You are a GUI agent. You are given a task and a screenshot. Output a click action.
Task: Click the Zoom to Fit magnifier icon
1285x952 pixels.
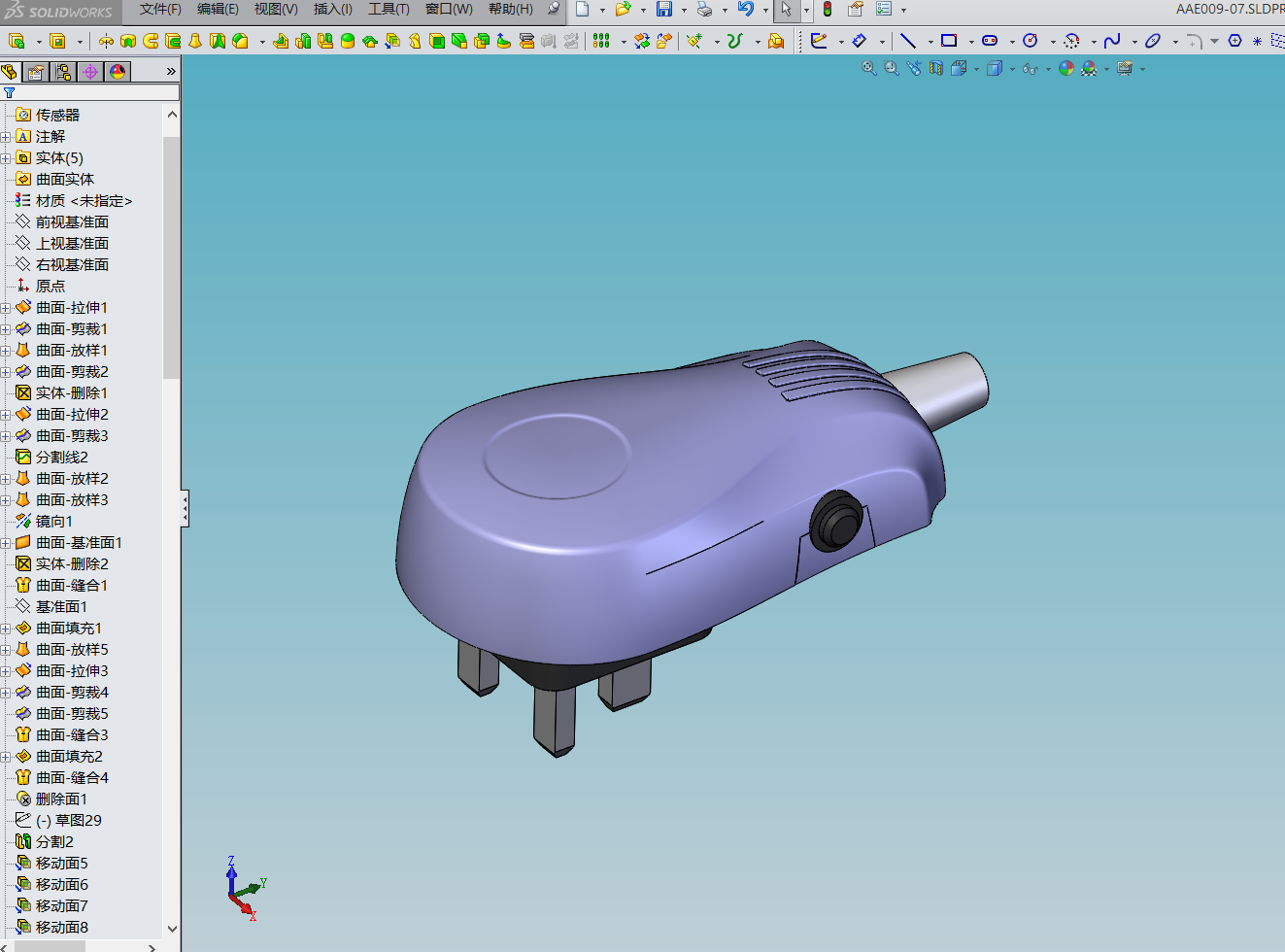point(869,68)
